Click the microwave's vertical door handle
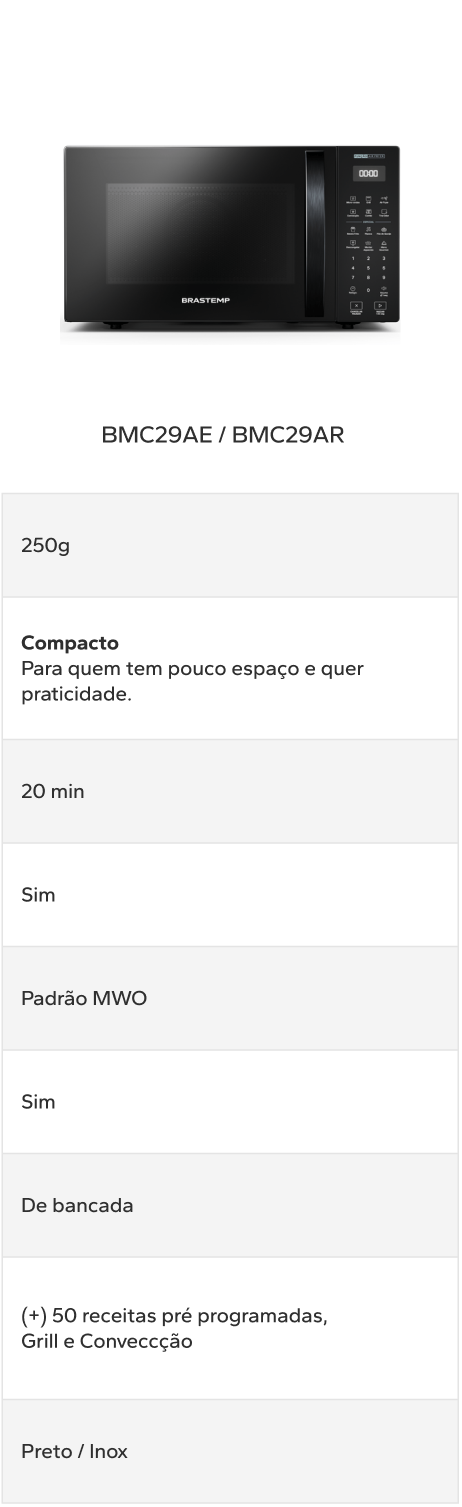 pyautogui.click(x=315, y=236)
